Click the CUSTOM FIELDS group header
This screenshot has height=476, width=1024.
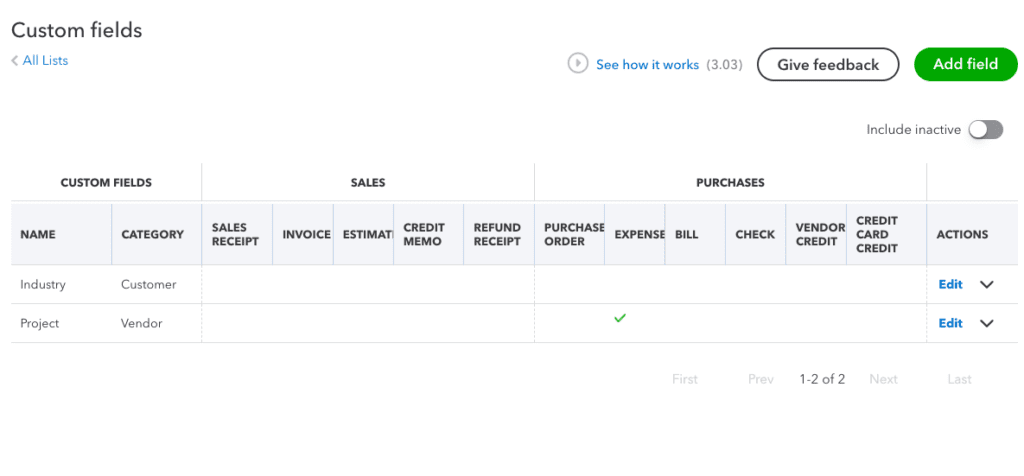coord(106,183)
